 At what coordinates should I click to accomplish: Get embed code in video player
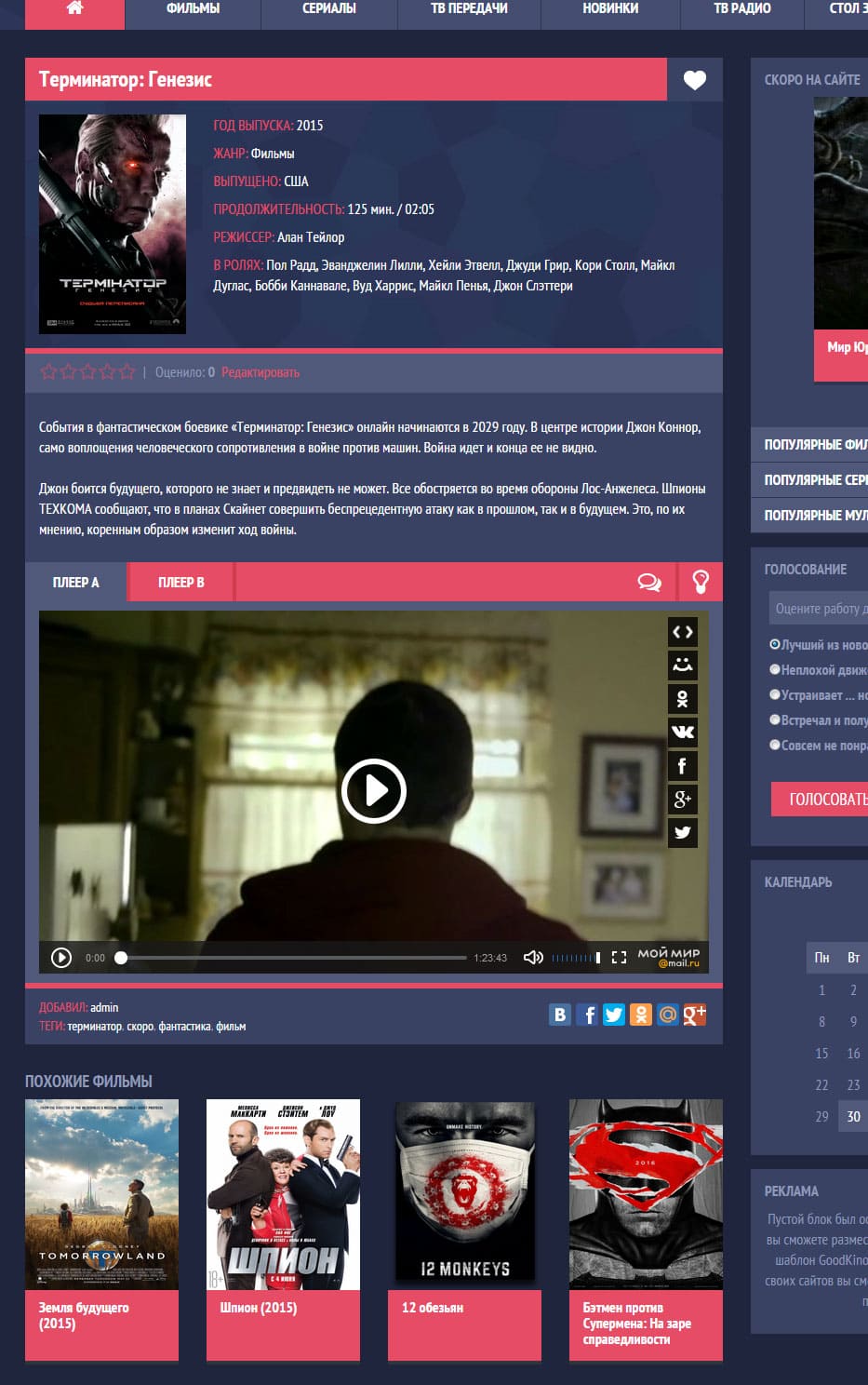click(x=683, y=632)
